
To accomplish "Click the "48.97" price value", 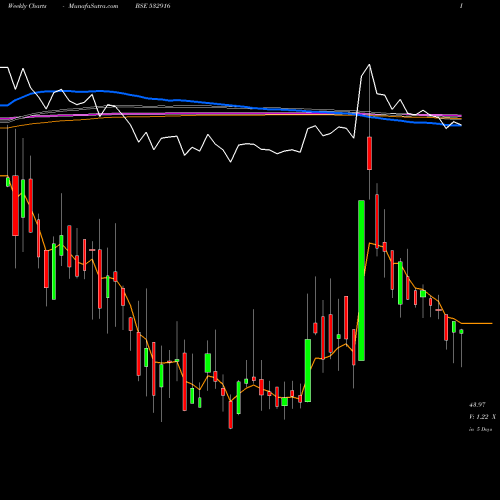I will coord(477,405).
